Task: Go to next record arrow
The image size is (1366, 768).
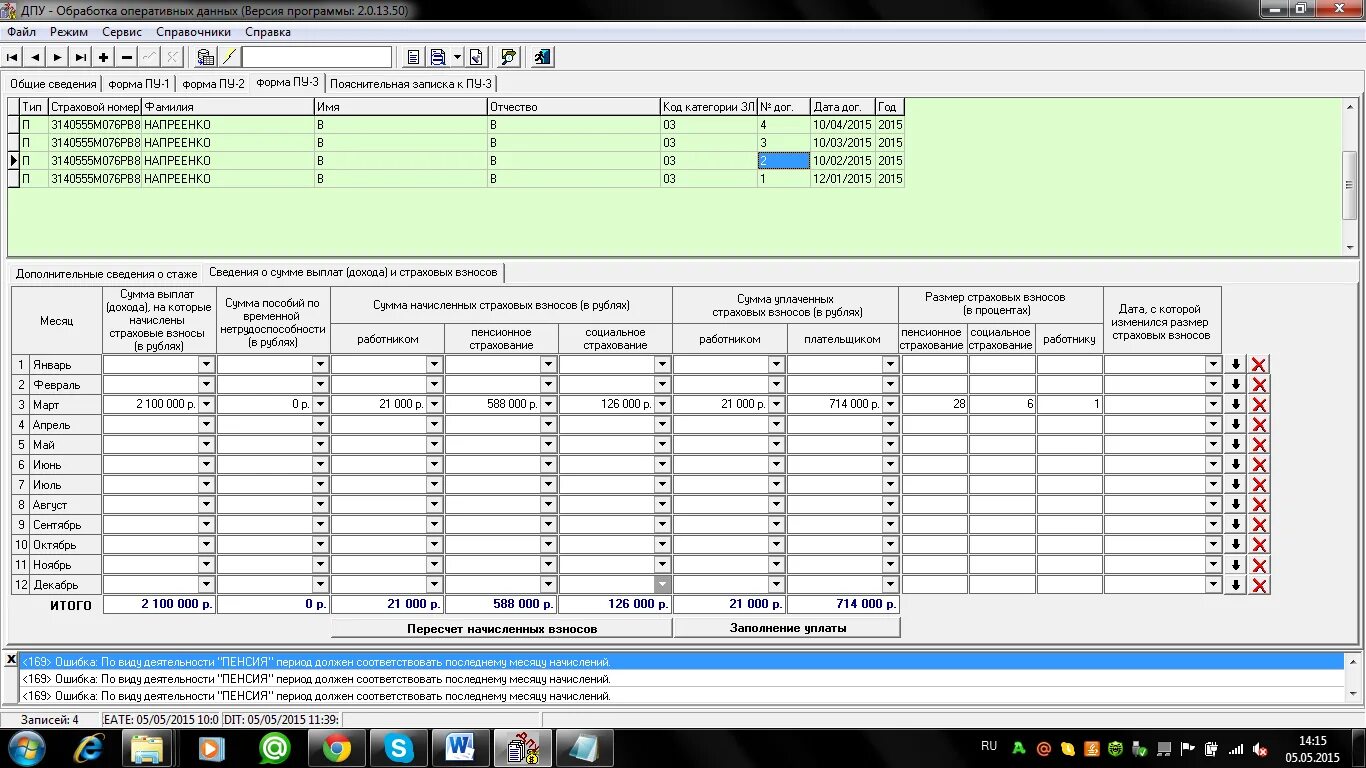Action: [x=58, y=57]
